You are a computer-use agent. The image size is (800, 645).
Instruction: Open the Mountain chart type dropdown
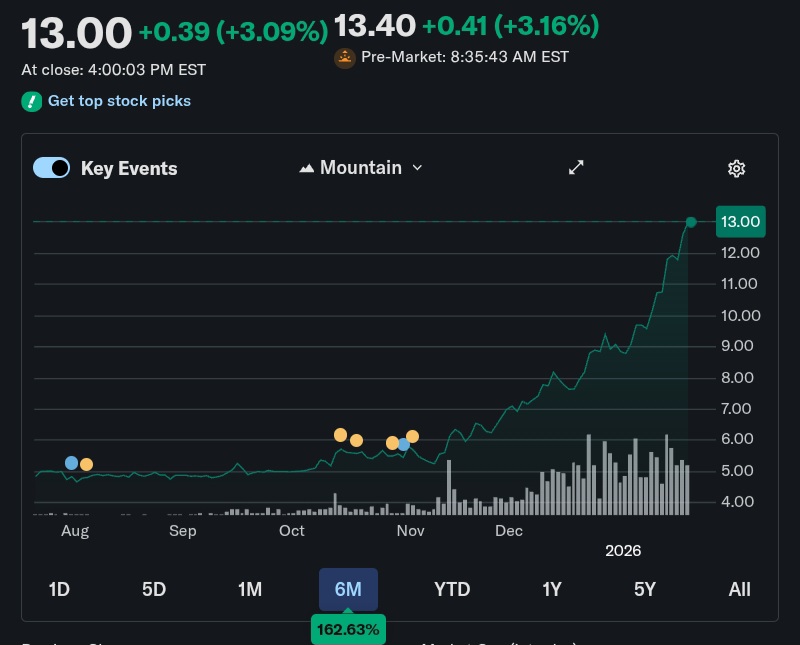coord(361,168)
